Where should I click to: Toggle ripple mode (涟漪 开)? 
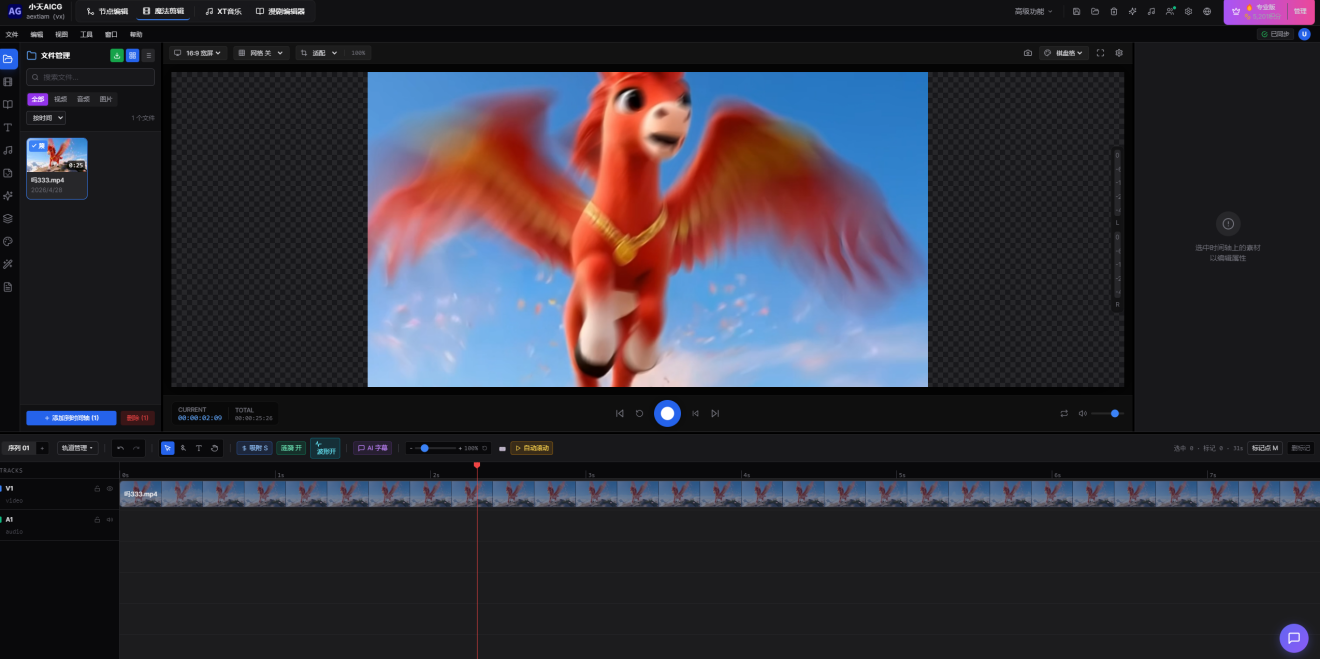(x=291, y=448)
